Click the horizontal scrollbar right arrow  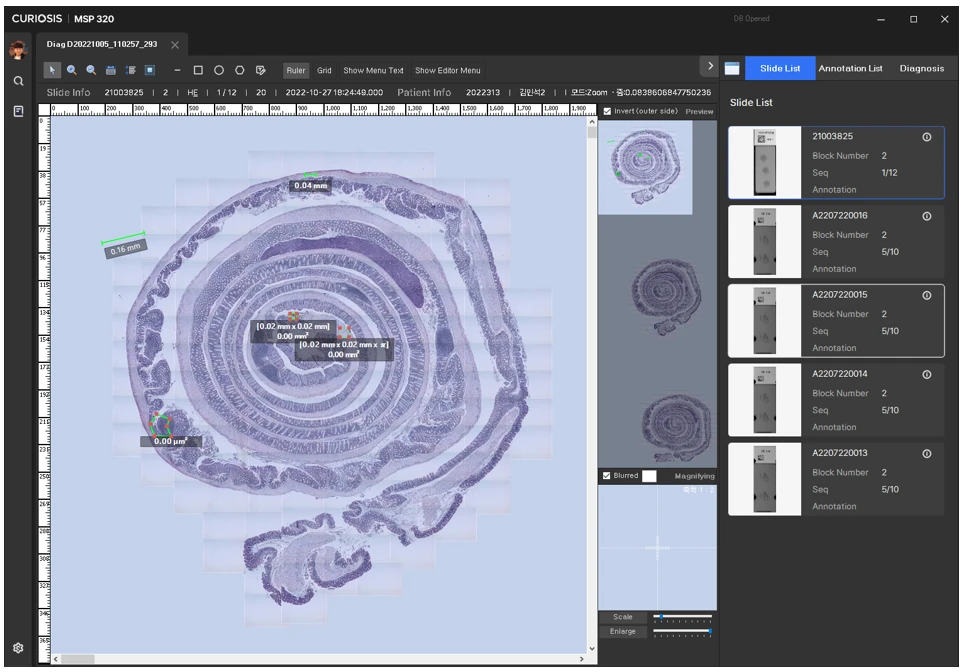point(582,659)
